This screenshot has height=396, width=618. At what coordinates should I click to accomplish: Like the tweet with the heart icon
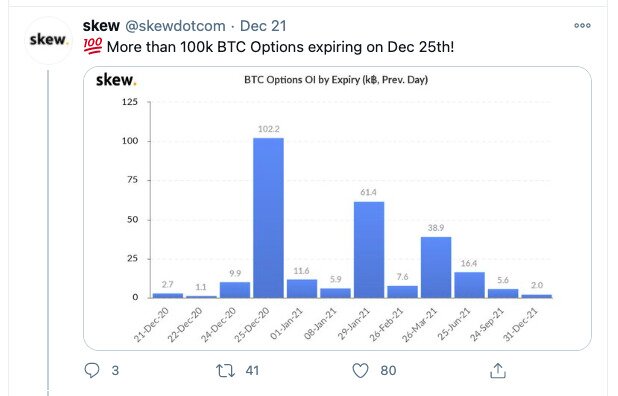[x=360, y=370]
